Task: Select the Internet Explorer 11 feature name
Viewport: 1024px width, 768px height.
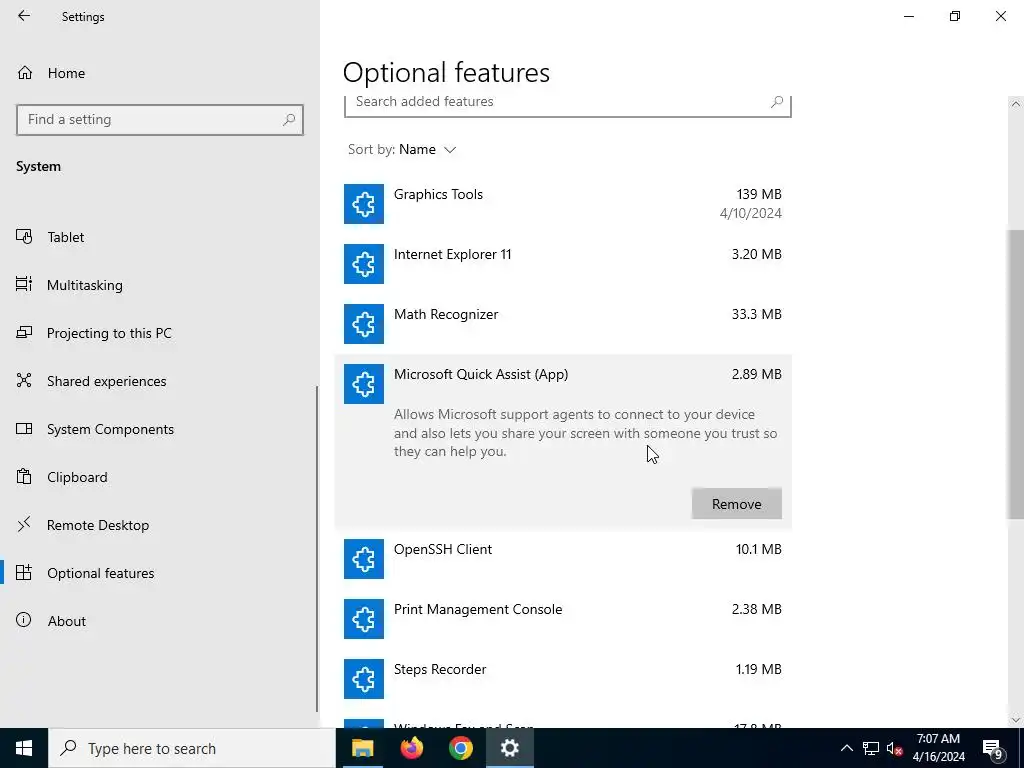Action: [x=453, y=254]
